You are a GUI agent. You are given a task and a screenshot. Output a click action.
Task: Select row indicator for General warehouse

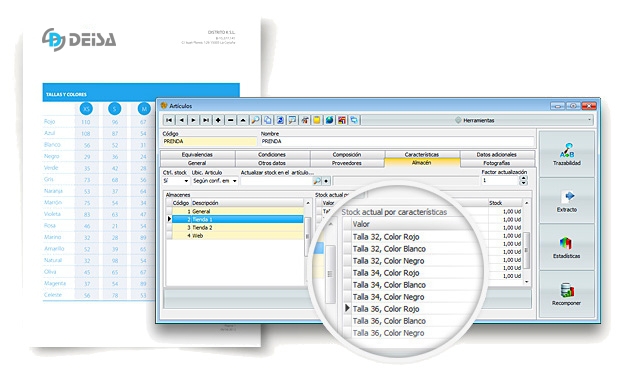(169, 211)
